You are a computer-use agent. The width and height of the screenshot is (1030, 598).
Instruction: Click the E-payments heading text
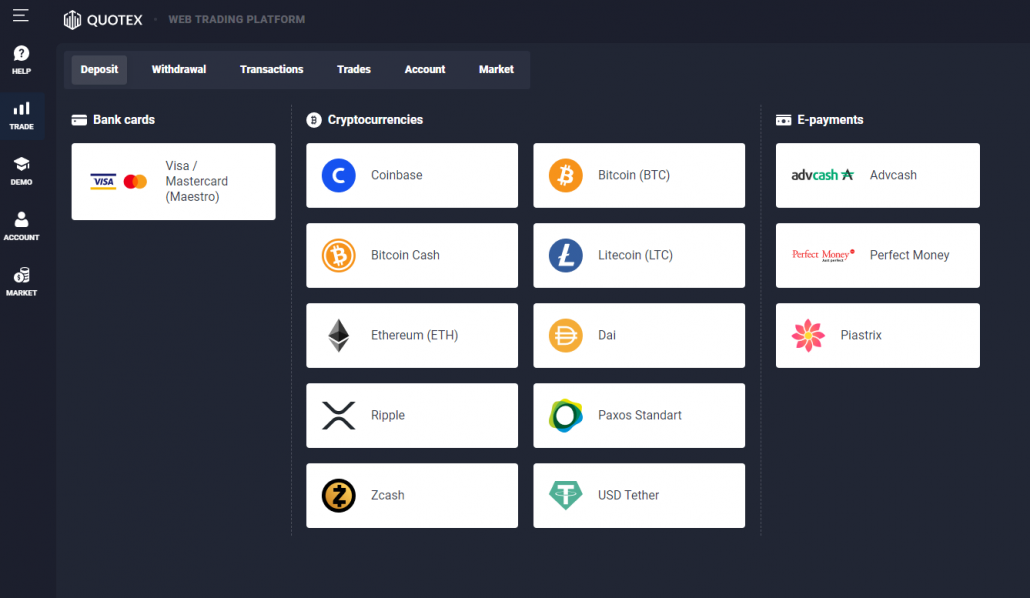[x=830, y=120]
